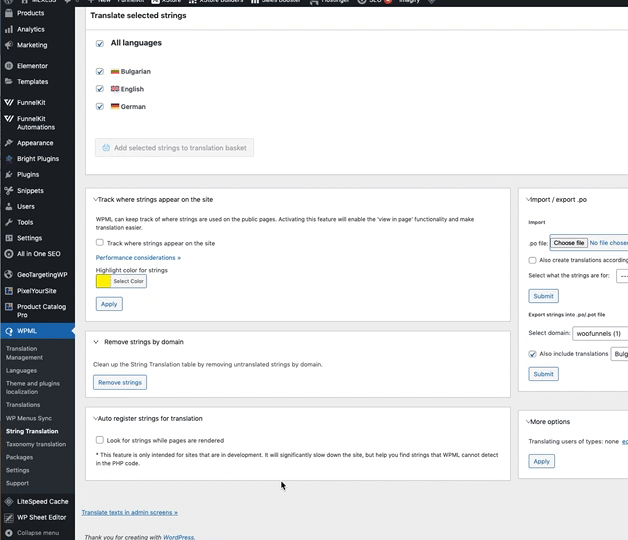Collapse Remove strings by domain section
Screen dimensions: 628x540
(96, 342)
